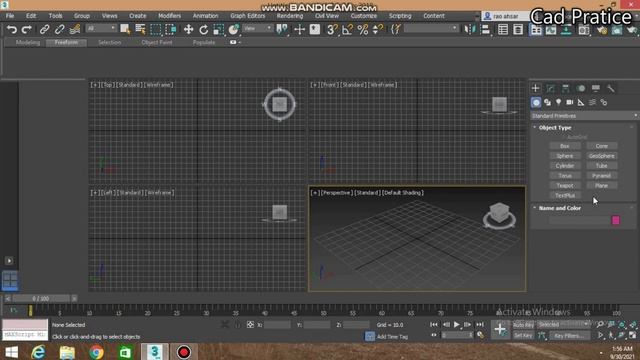Screen dimensions: 640x360
Task: Click Use Pivot Point Center icon
Action: pos(282,29)
